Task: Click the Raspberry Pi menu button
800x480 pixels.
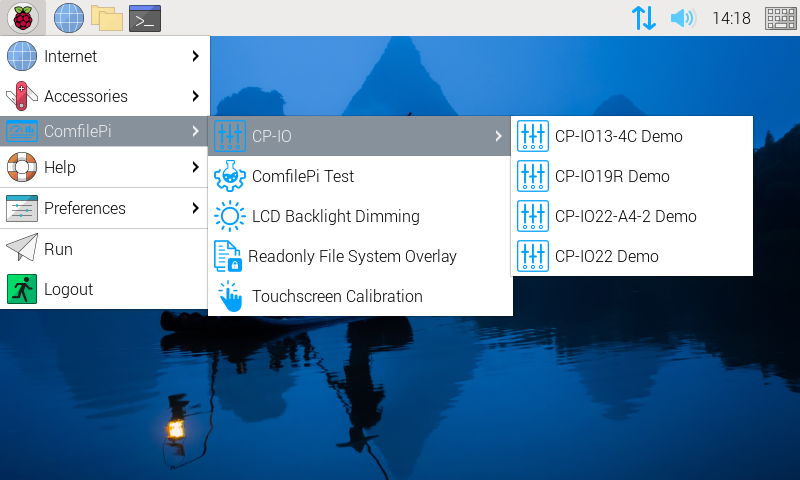Action: pos(22,18)
